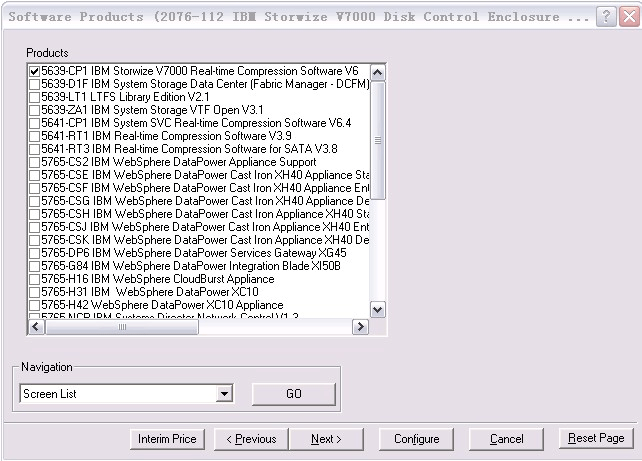Tick the 5765-CSF Cast Iron XH40 checkbox
Image resolution: width=642 pixels, height=461 pixels.
[34, 188]
